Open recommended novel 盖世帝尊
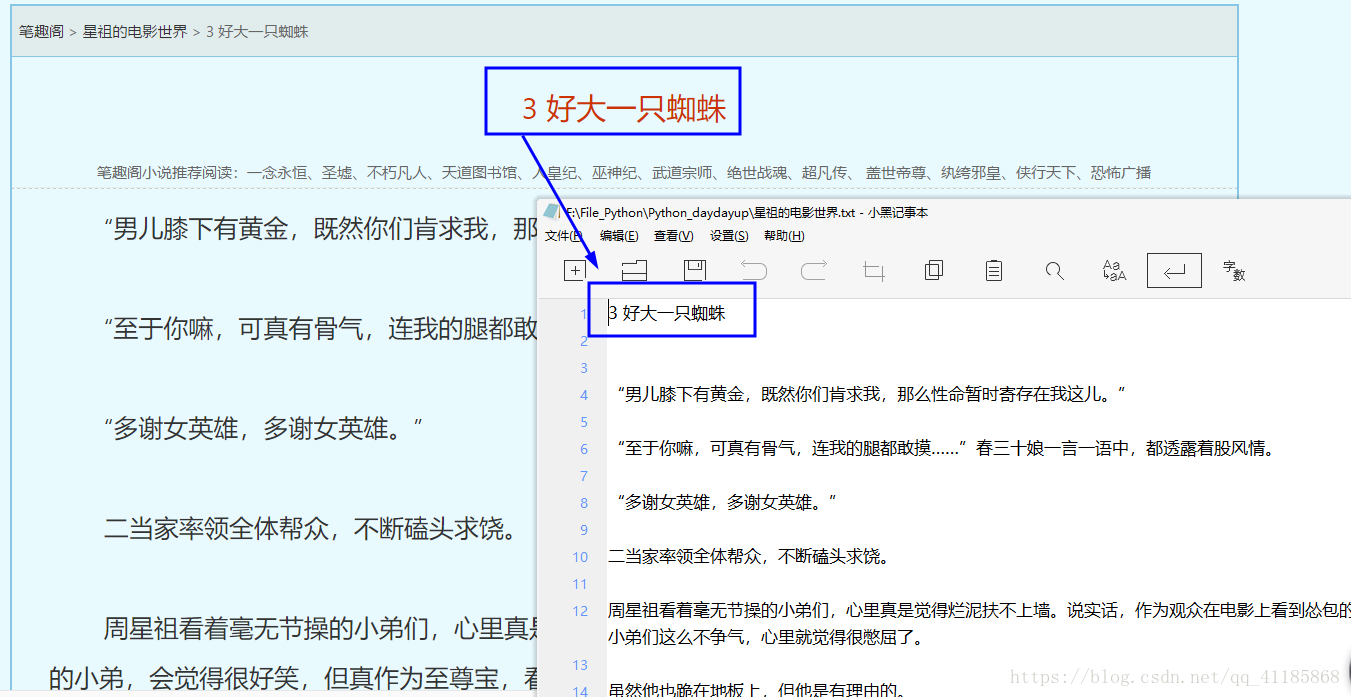1351x697 pixels. click(x=896, y=173)
